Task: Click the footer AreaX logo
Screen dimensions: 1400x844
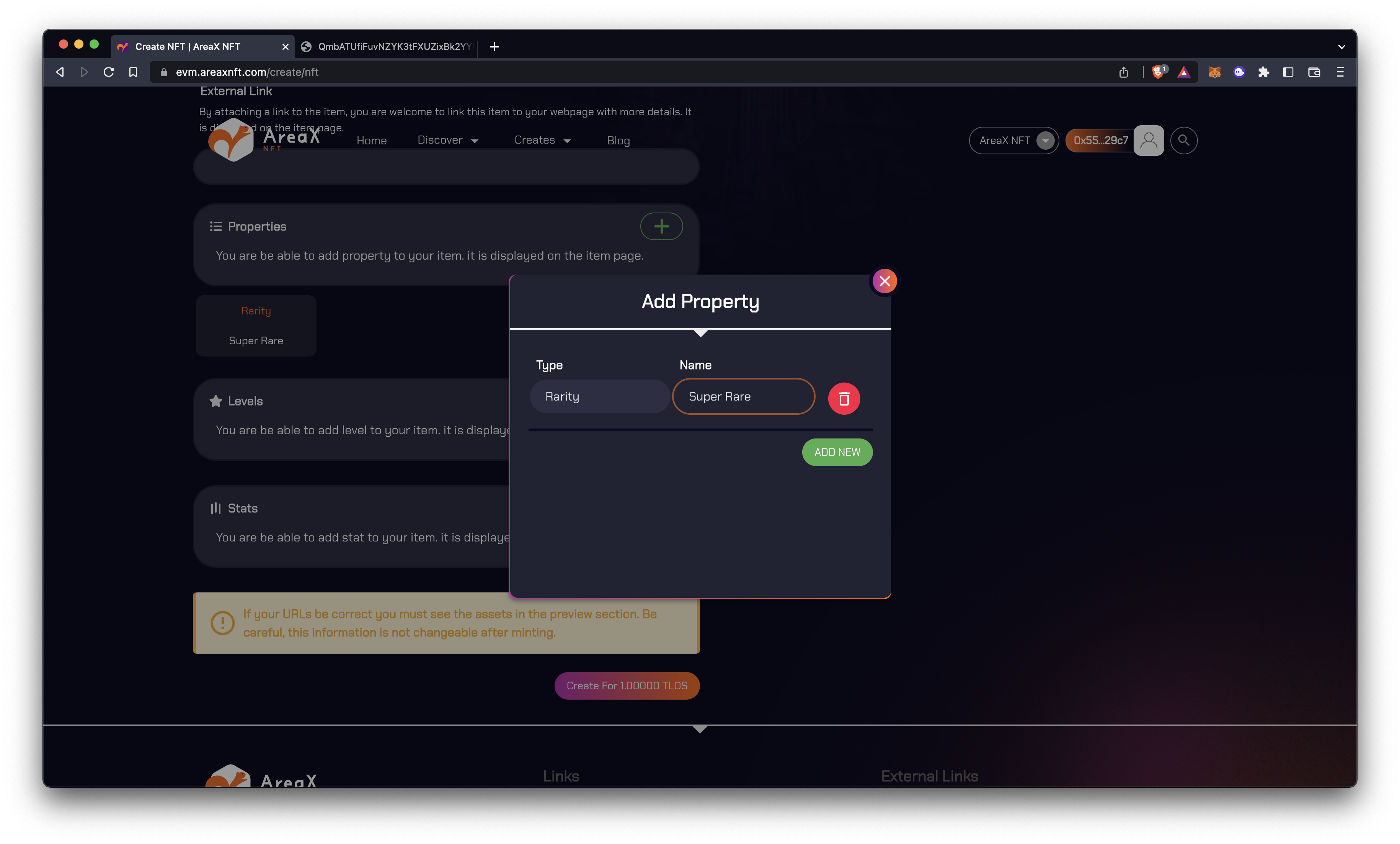Action: tap(261, 775)
